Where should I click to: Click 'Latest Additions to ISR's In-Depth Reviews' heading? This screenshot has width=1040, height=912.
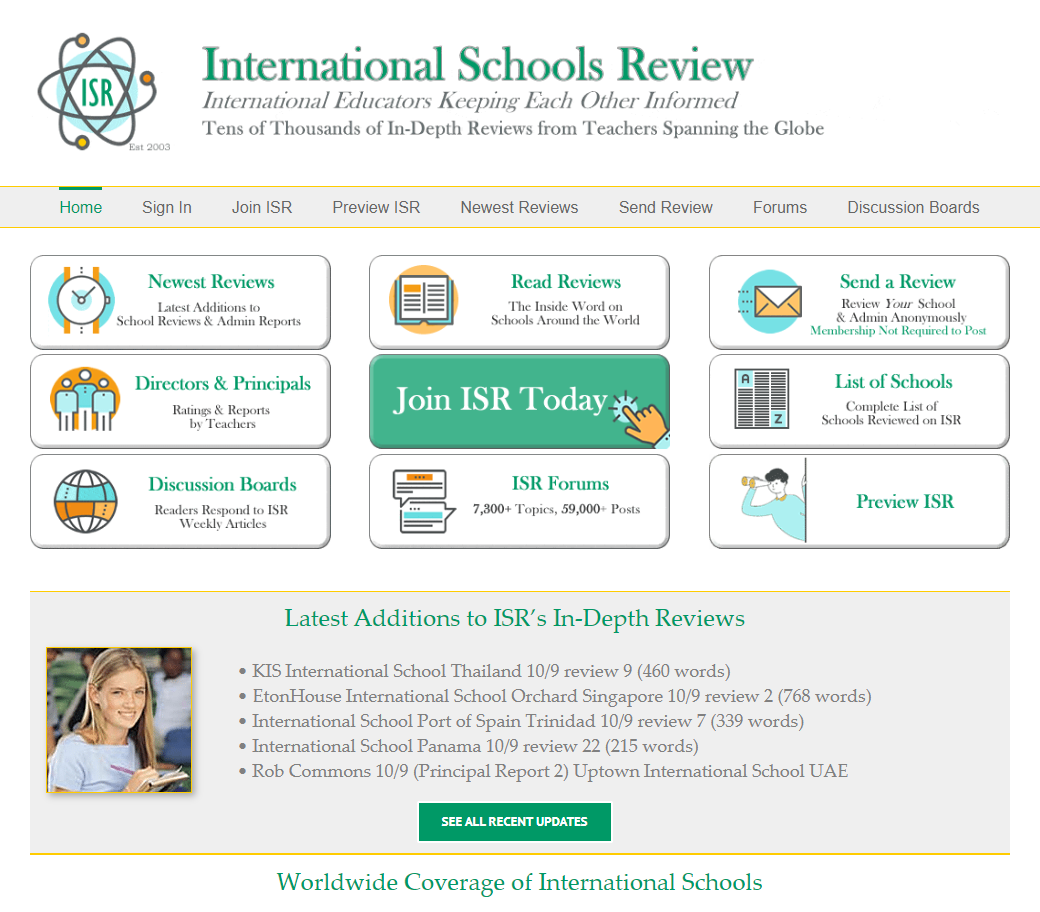pyautogui.click(x=515, y=618)
